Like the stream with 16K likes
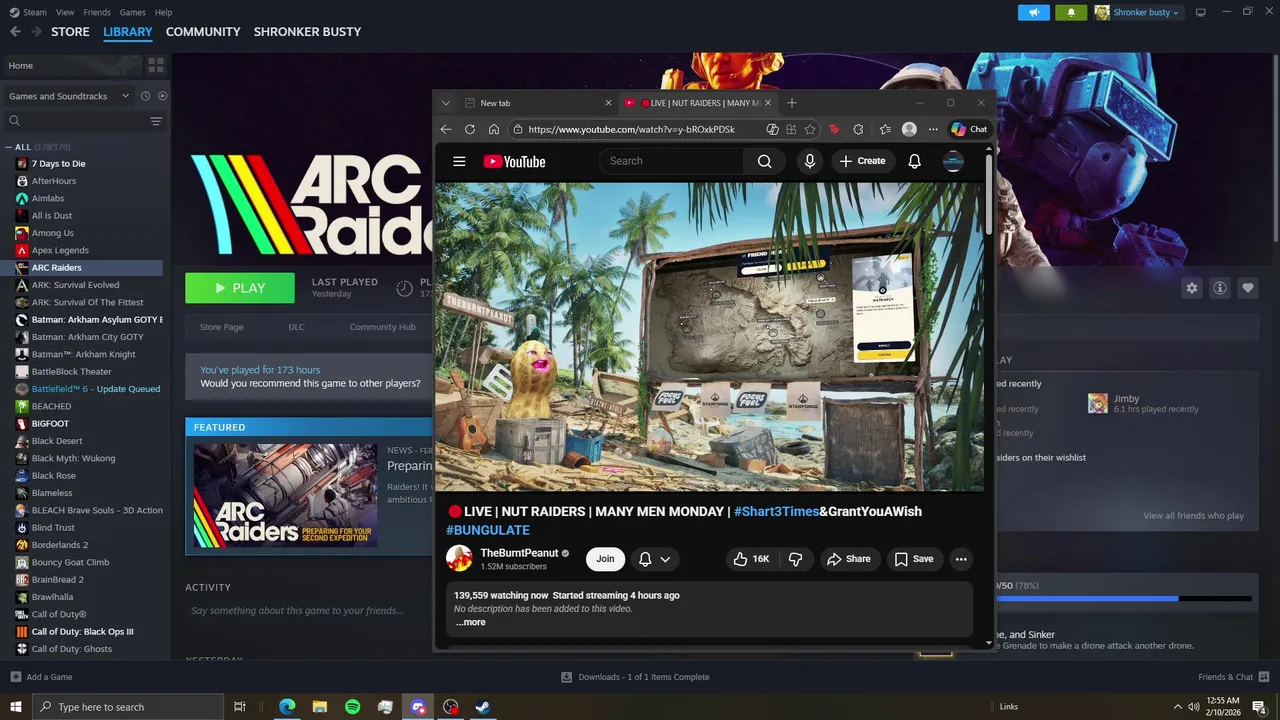 pos(752,559)
